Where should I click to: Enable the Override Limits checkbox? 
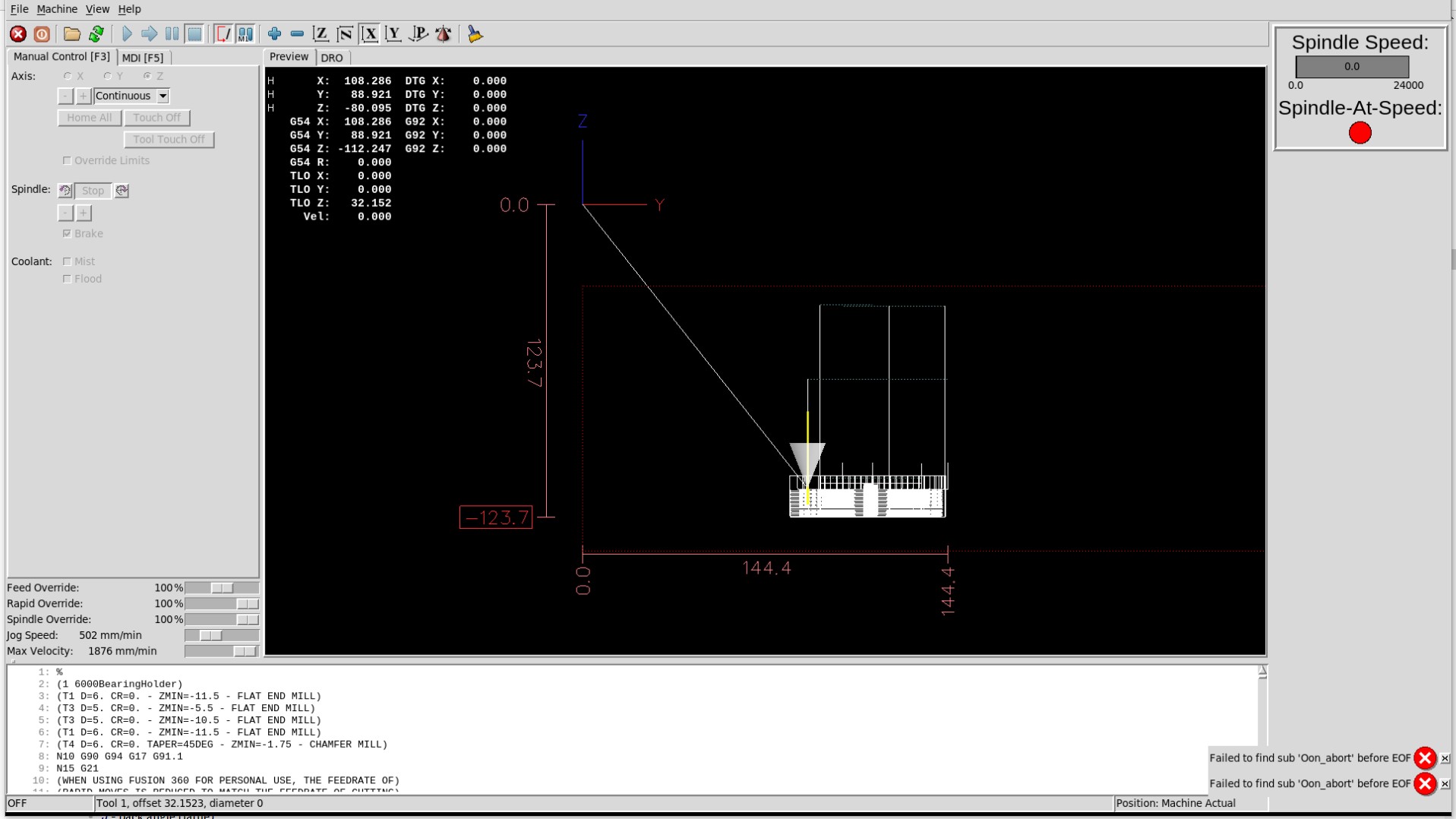click(x=67, y=161)
